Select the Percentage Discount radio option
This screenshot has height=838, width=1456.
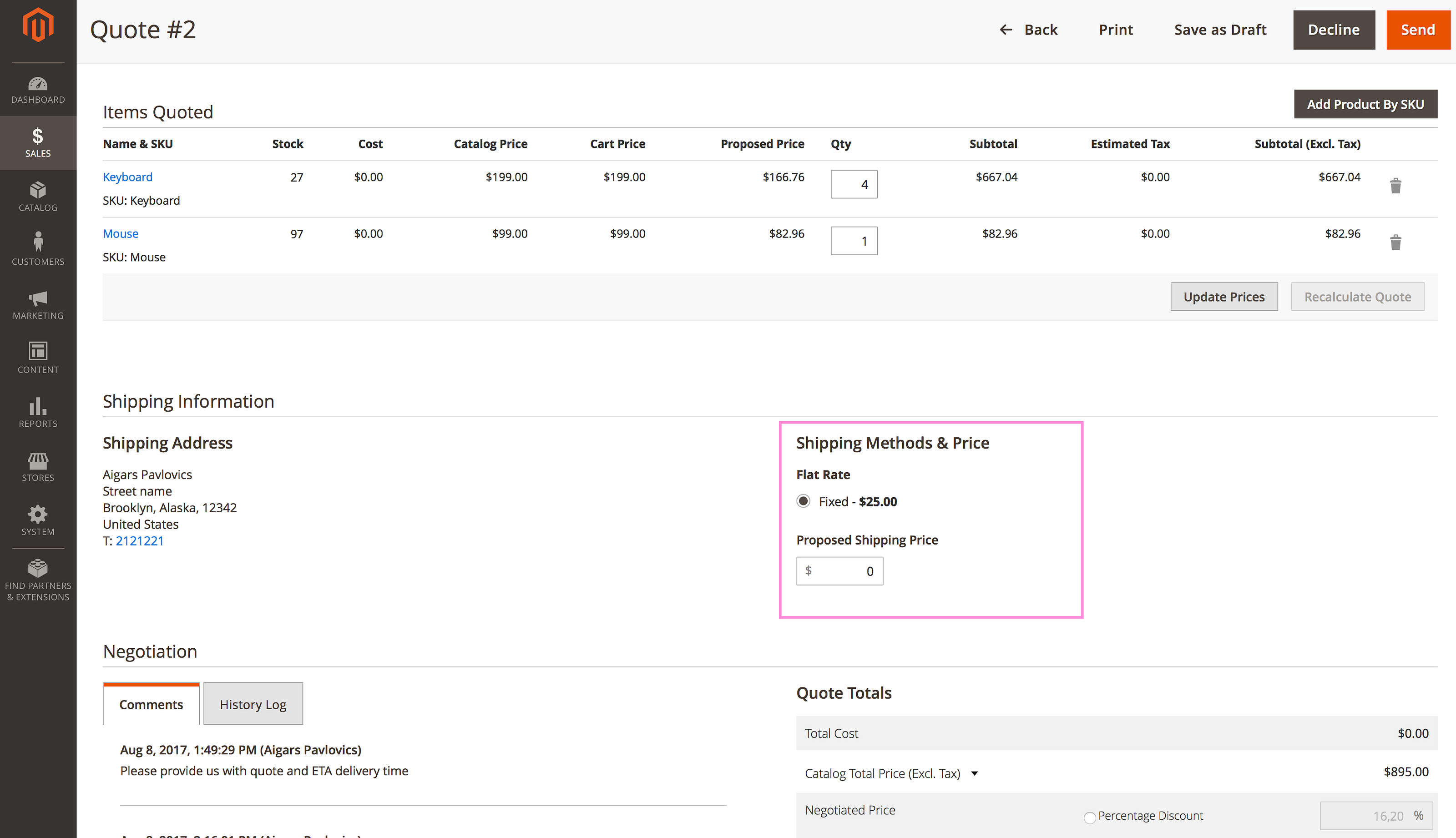tap(1089, 817)
